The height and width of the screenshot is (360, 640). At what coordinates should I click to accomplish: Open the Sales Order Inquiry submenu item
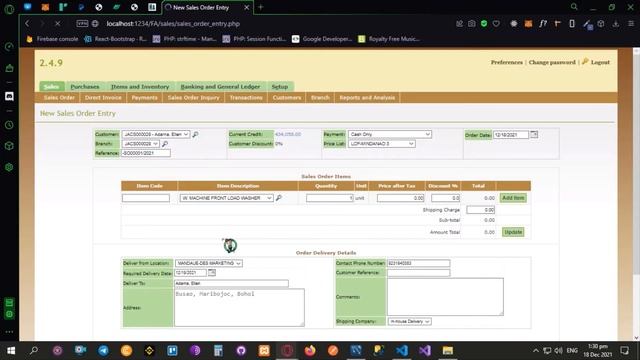[193, 98]
